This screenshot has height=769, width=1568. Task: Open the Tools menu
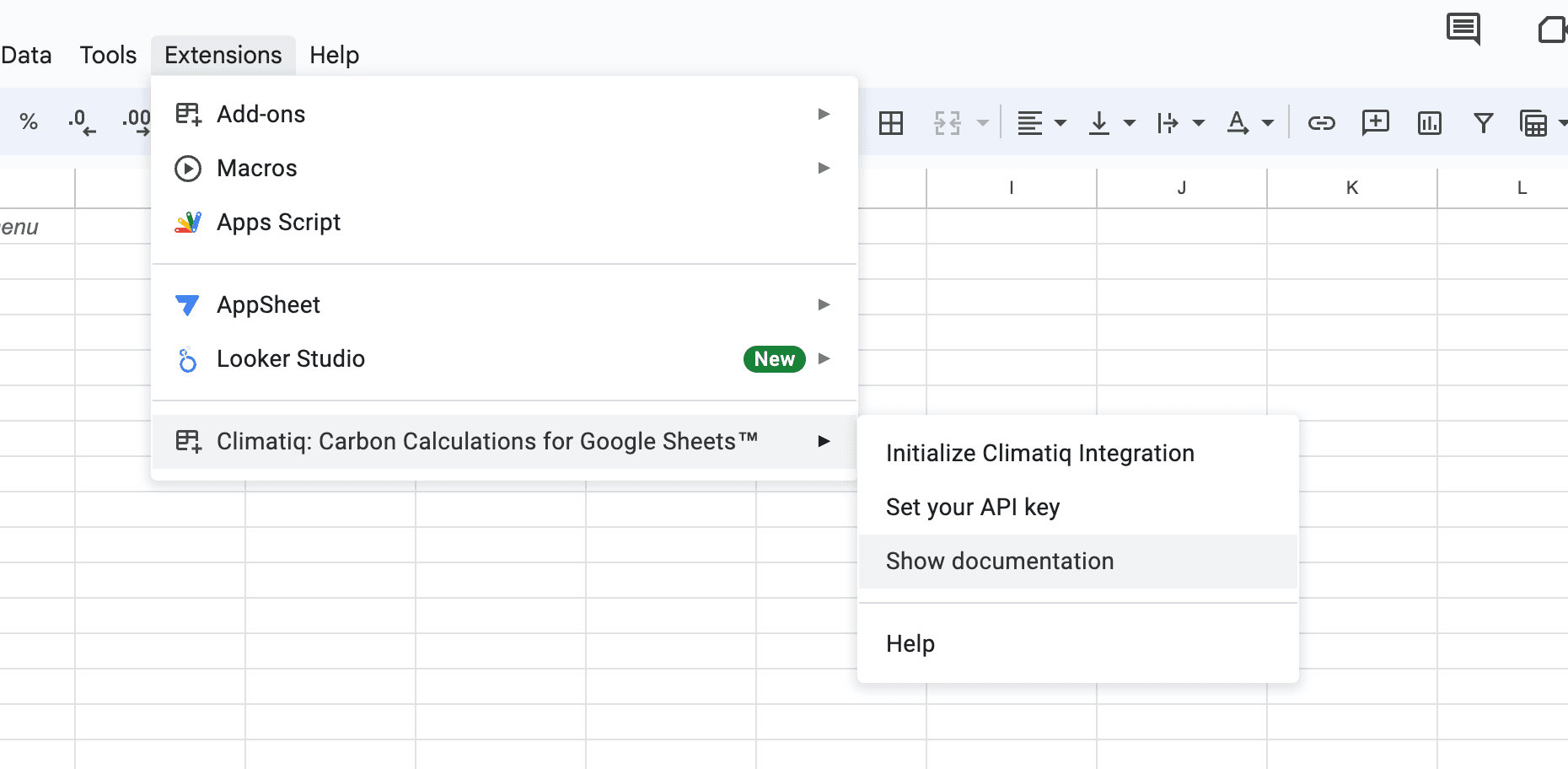click(x=108, y=55)
